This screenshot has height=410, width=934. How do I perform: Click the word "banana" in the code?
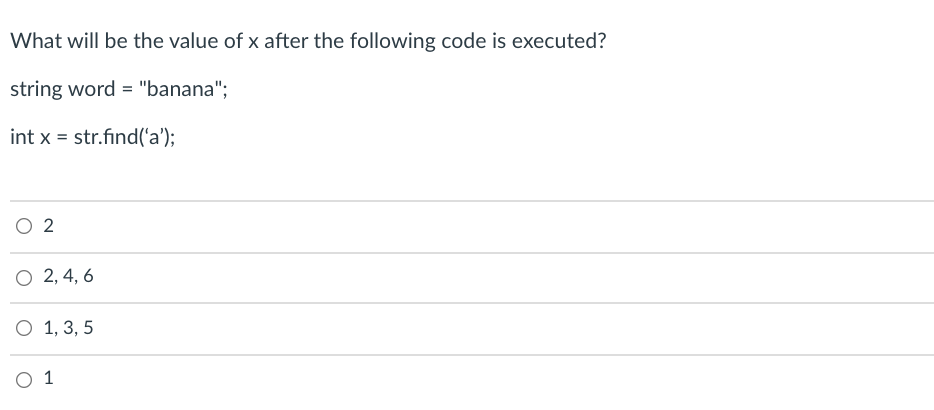pyautogui.click(x=180, y=89)
